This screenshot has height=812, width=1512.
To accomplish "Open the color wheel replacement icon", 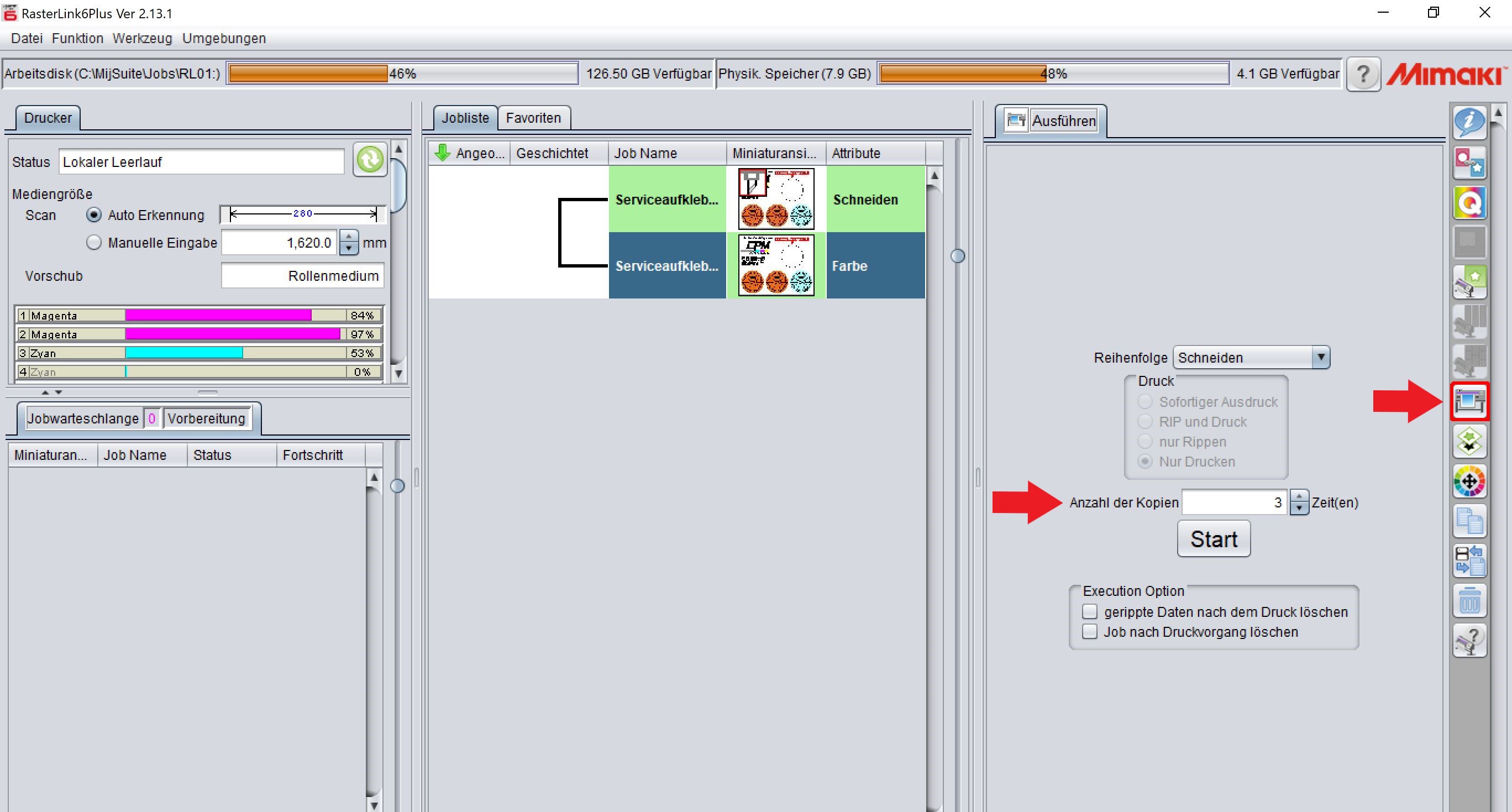I will [x=1469, y=481].
